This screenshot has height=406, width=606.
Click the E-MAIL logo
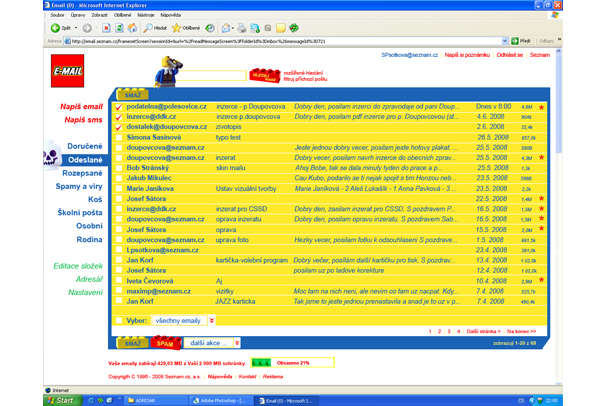click(x=68, y=71)
